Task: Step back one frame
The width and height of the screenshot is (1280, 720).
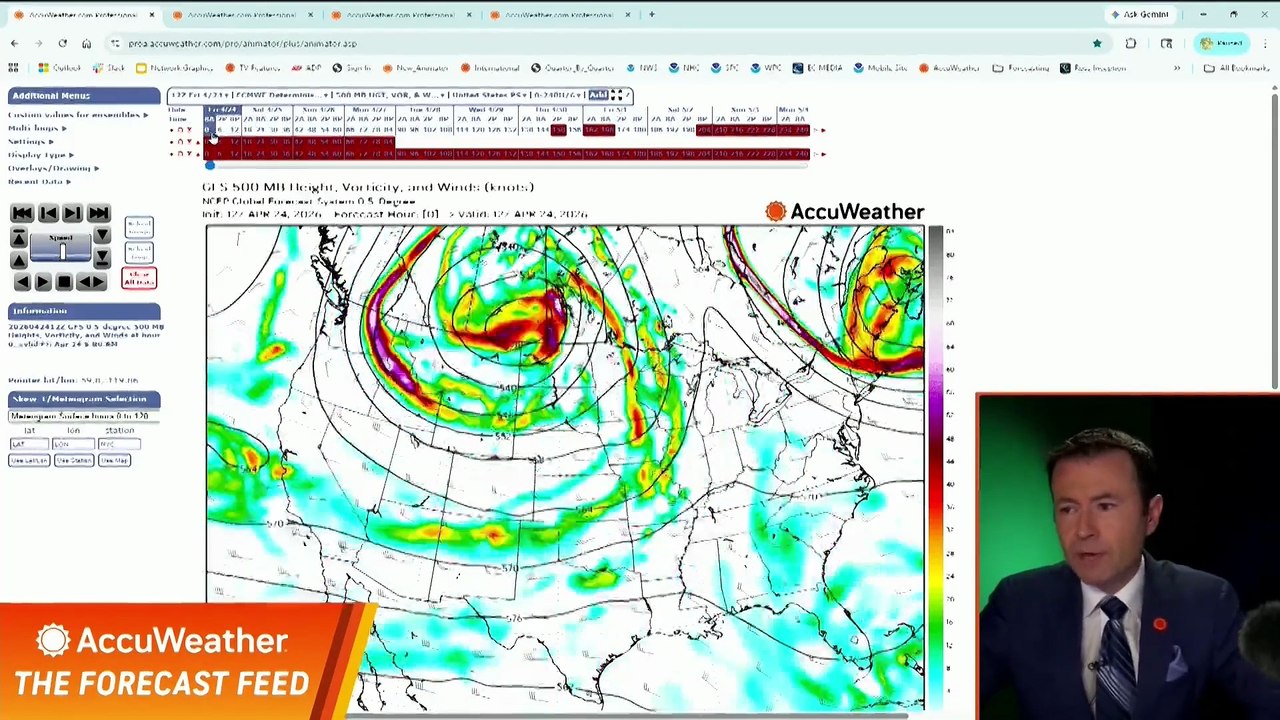Action: coord(47,213)
